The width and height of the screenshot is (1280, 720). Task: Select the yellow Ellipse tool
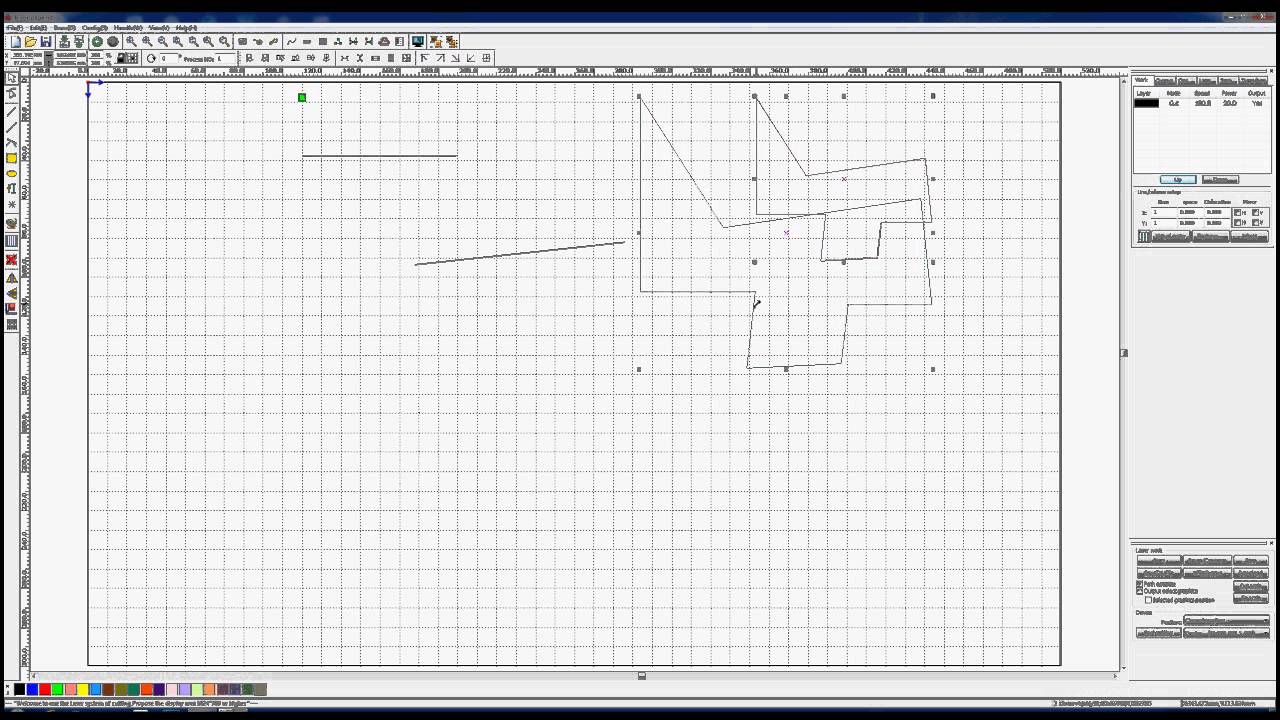[x=12, y=173]
